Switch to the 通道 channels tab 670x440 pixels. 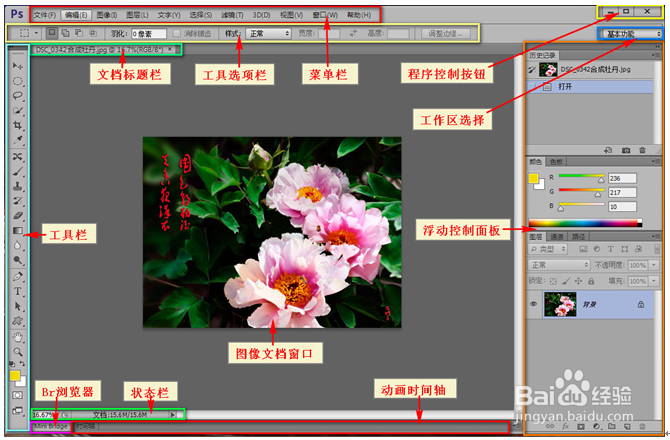557,236
